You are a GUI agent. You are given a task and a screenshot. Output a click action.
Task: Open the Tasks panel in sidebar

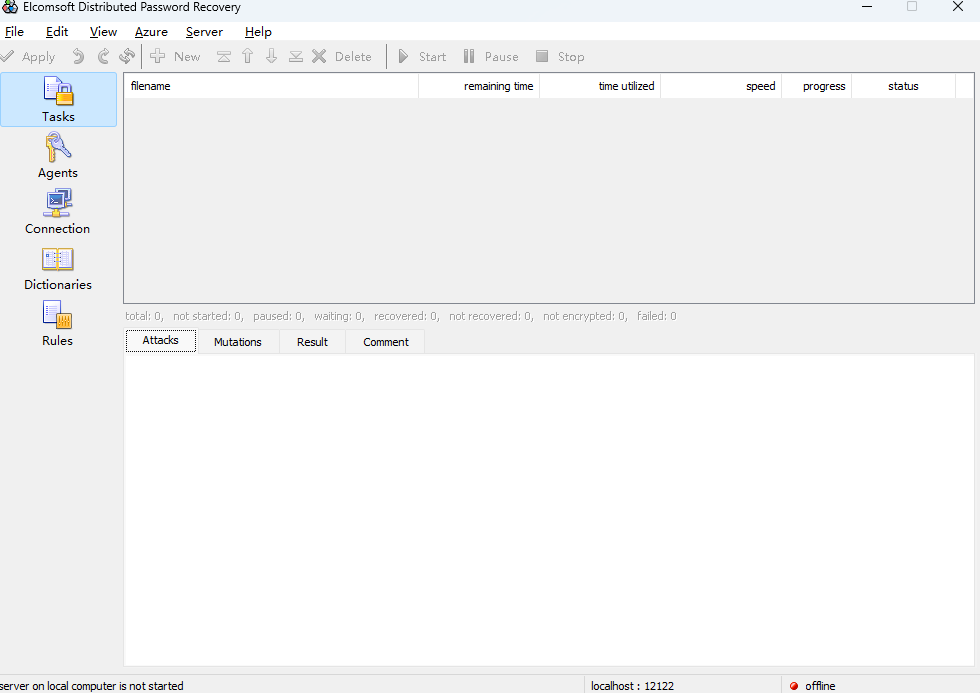(58, 99)
